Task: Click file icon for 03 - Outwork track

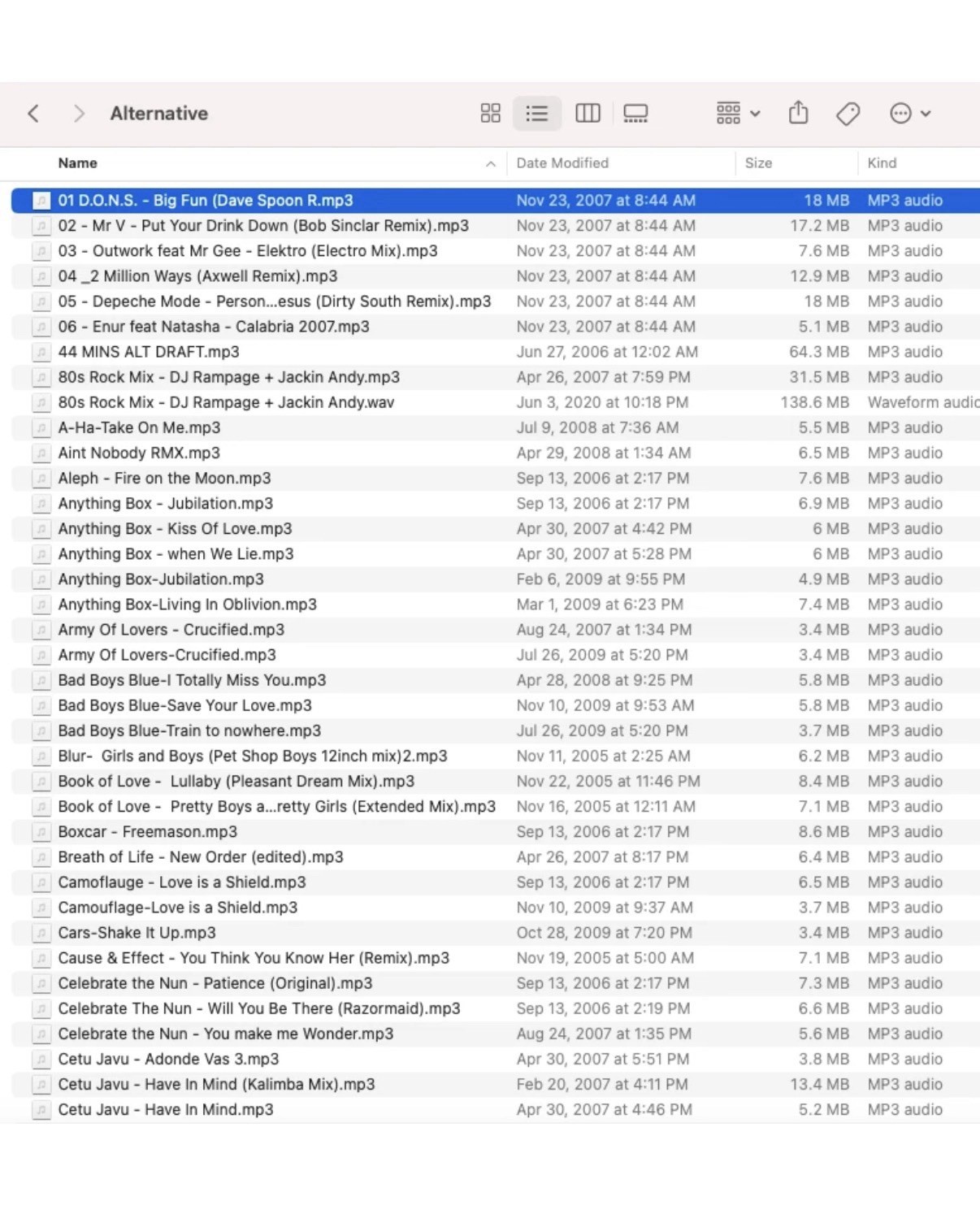Action: click(x=41, y=251)
